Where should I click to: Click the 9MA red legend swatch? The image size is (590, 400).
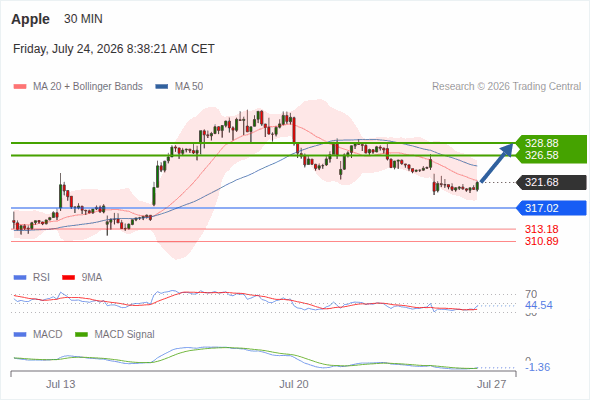pyautogui.click(x=68, y=278)
